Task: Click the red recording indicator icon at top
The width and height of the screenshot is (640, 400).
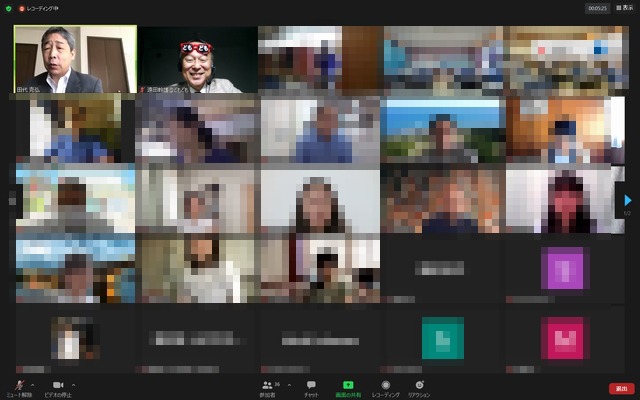Action: (x=20, y=7)
